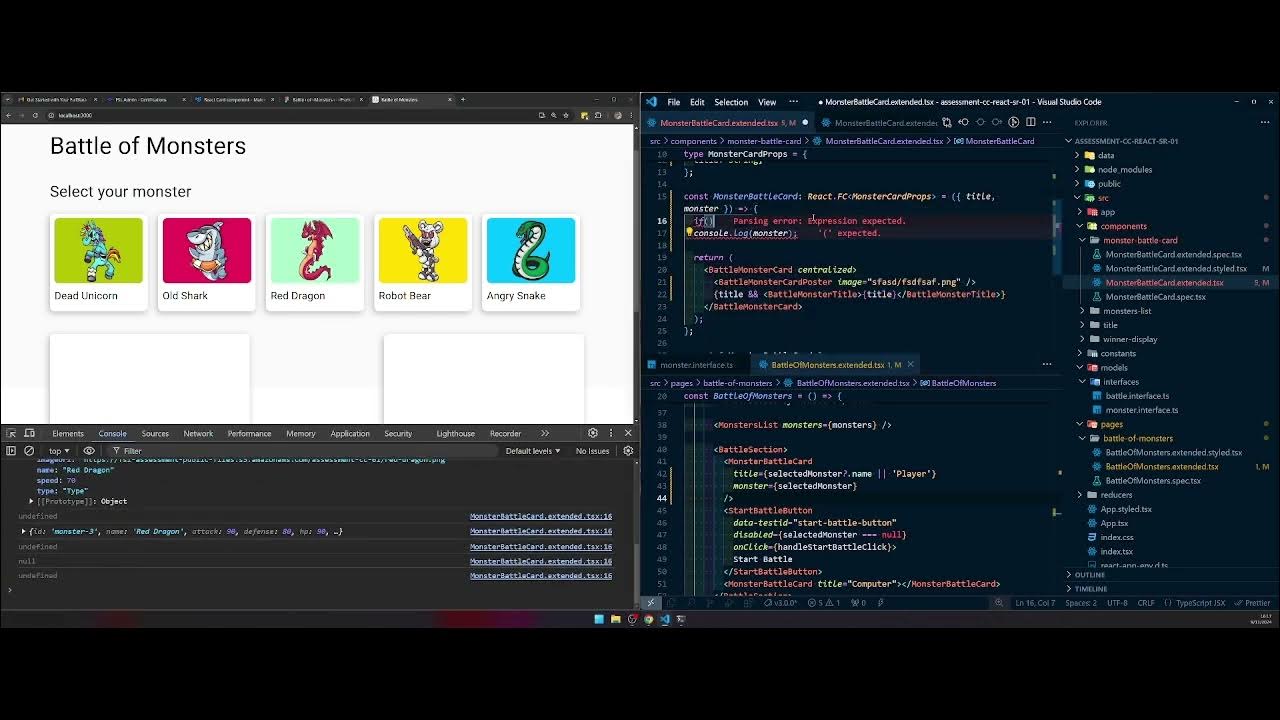Image resolution: width=1280 pixels, height=720 pixels.
Task: Open the Edit menu in VS Code
Action: [x=697, y=102]
